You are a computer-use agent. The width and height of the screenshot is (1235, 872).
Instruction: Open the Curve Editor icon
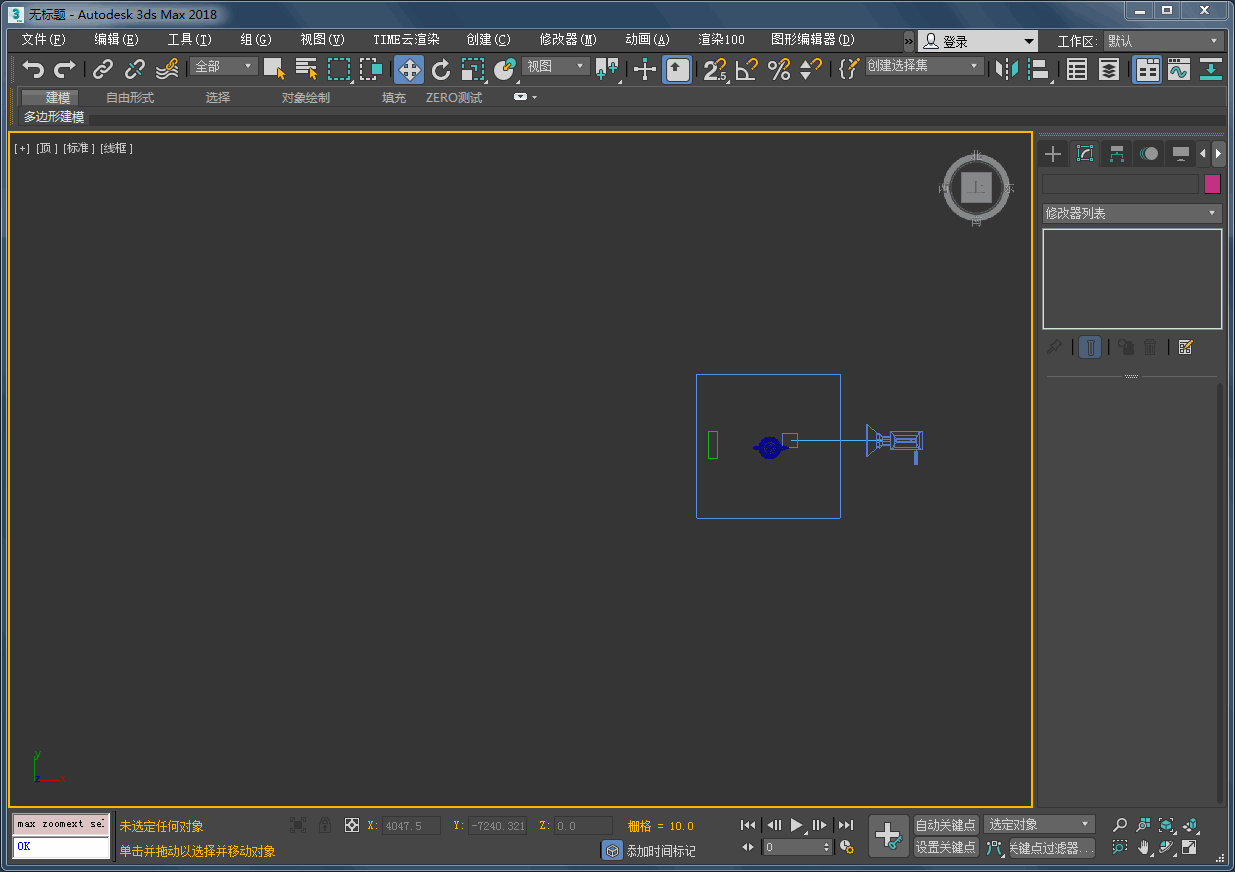click(x=1179, y=69)
